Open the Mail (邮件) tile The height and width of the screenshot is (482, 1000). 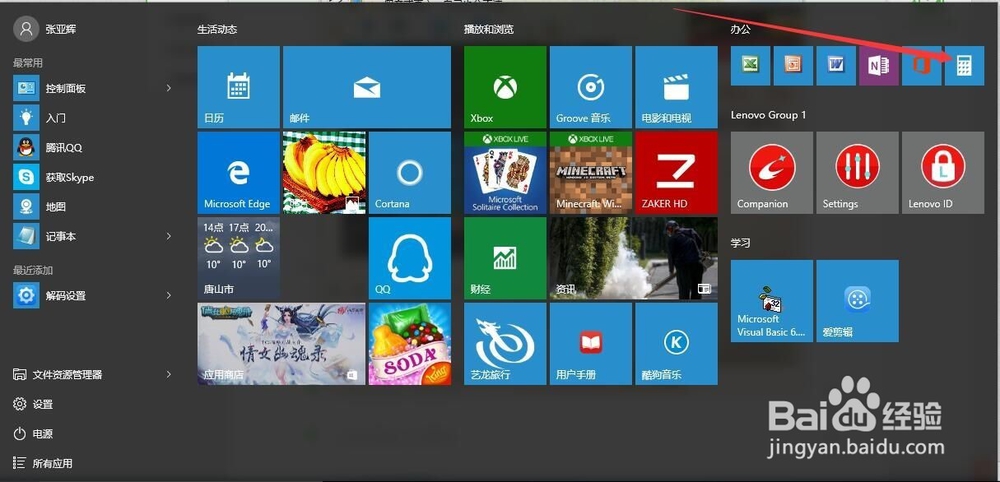coord(367,87)
